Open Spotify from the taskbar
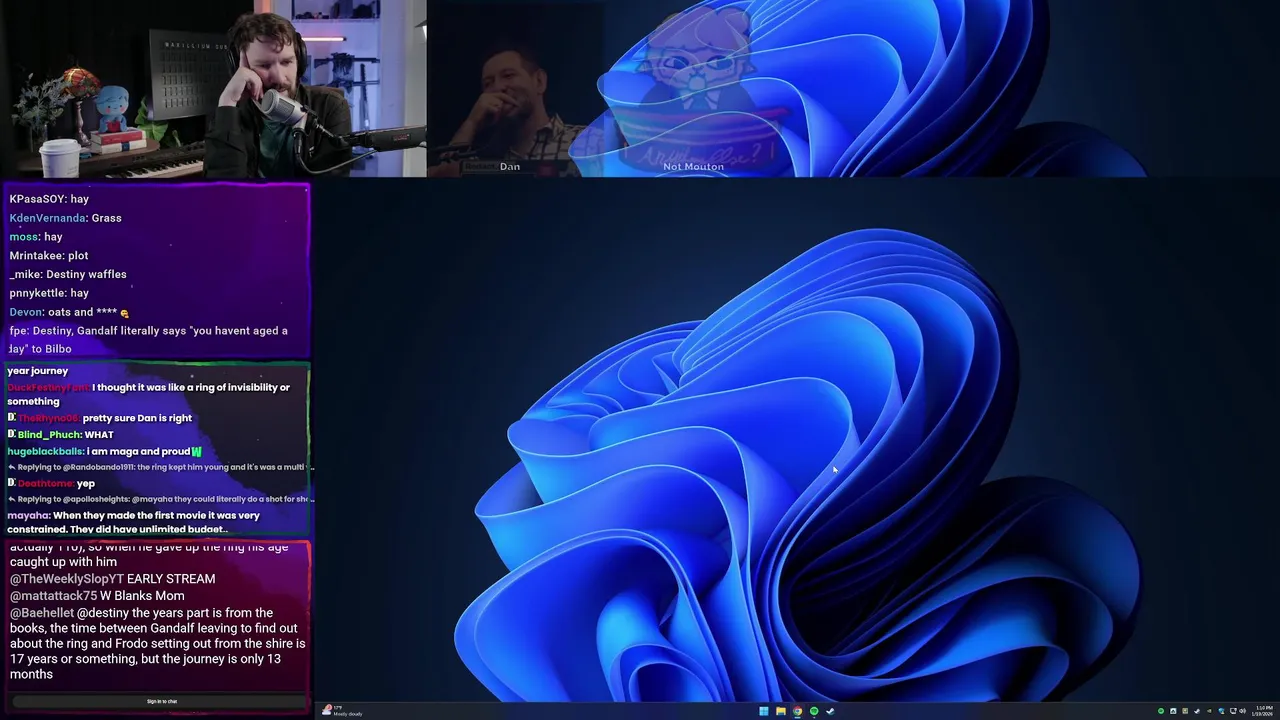The image size is (1280, 720). pos(814,711)
